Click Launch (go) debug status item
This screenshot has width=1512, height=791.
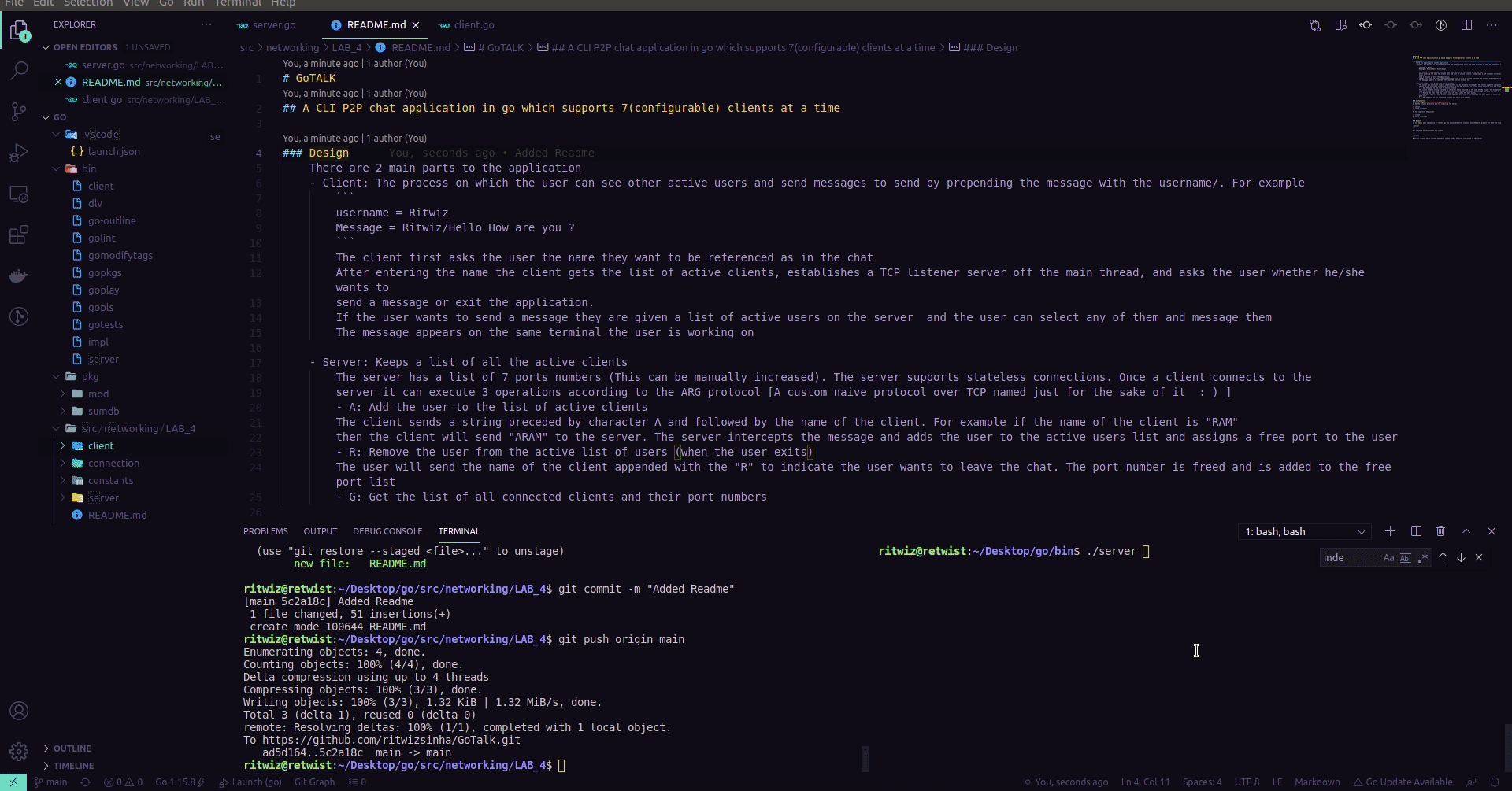(x=250, y=782)
